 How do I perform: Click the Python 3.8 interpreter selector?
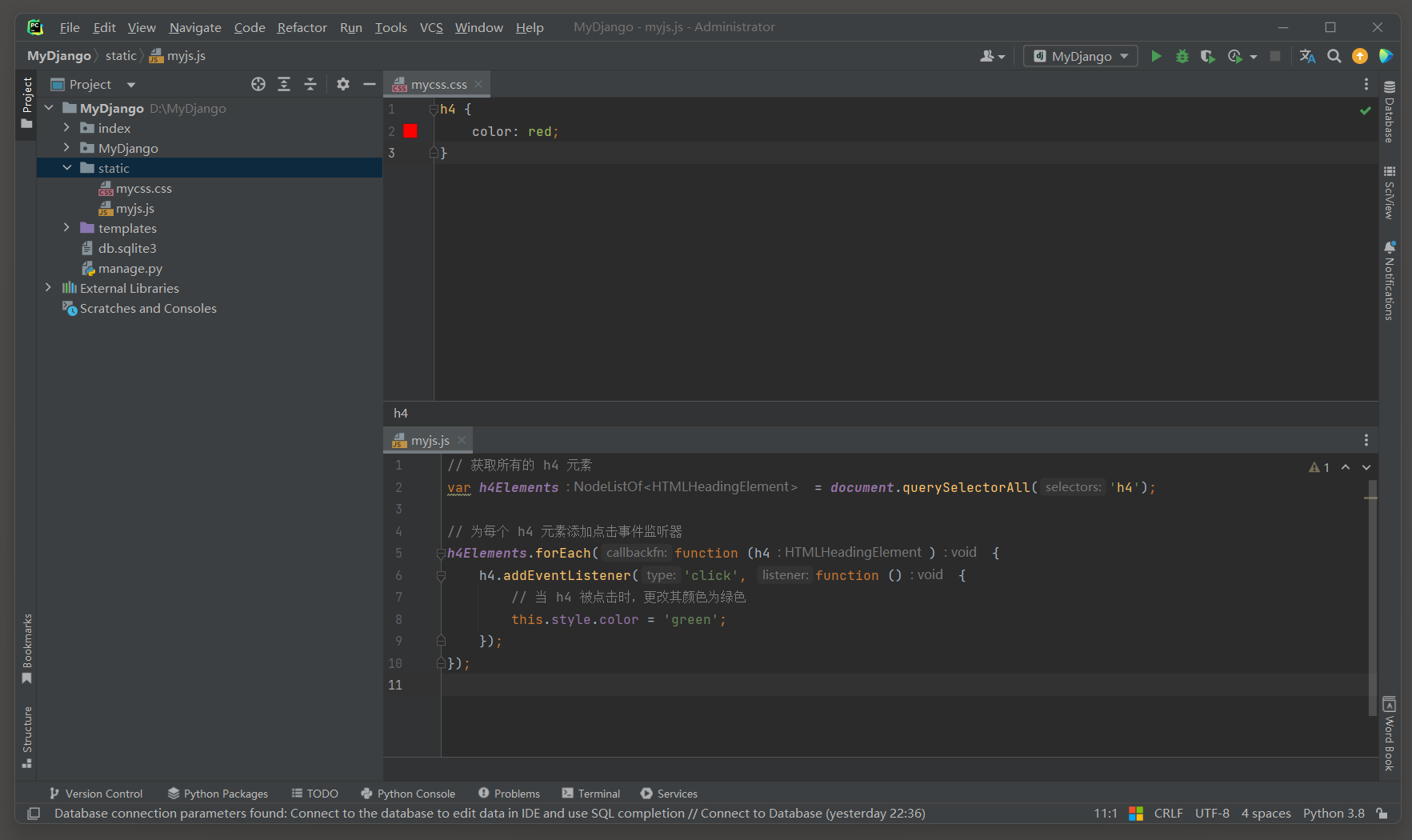(1334, 814)
